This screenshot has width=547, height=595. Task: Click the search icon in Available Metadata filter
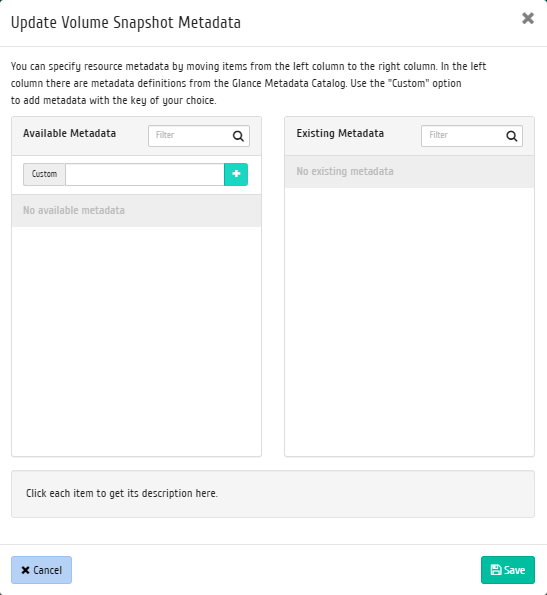(238, 136)
